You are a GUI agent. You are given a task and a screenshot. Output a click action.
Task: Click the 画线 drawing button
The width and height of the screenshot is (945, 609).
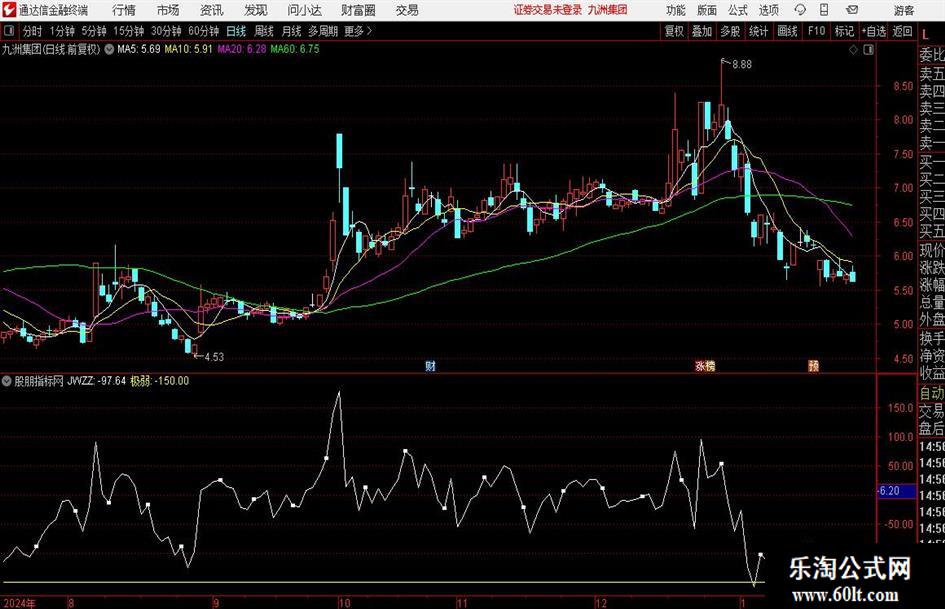(x=787, y=31)
